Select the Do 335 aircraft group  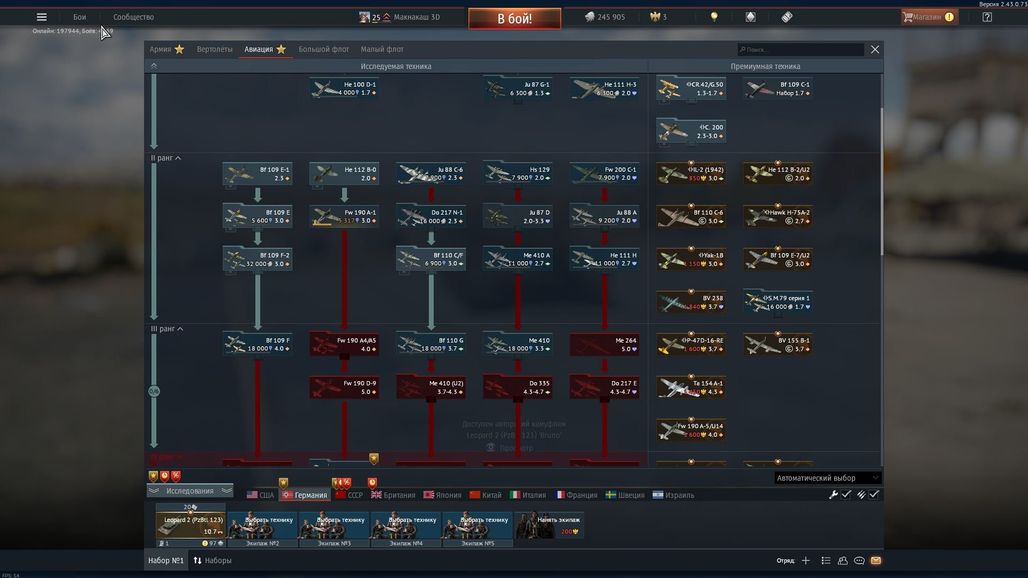pyautogui.click(x=518, y=387)
